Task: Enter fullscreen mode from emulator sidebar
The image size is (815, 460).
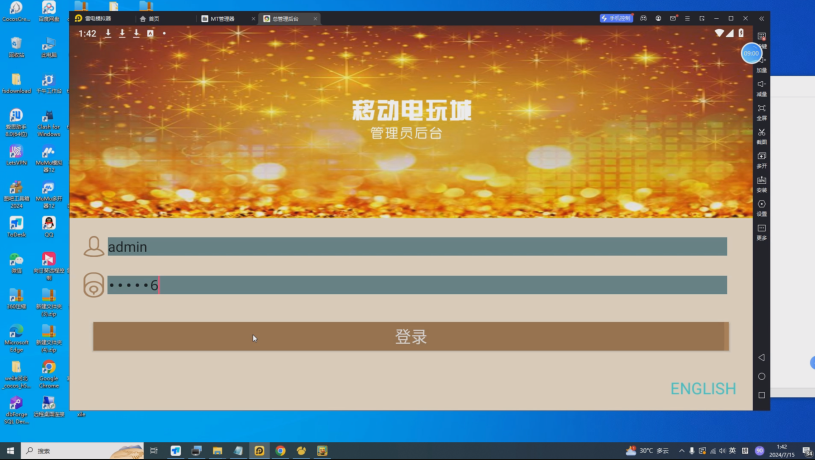Action: coord(761,110)
